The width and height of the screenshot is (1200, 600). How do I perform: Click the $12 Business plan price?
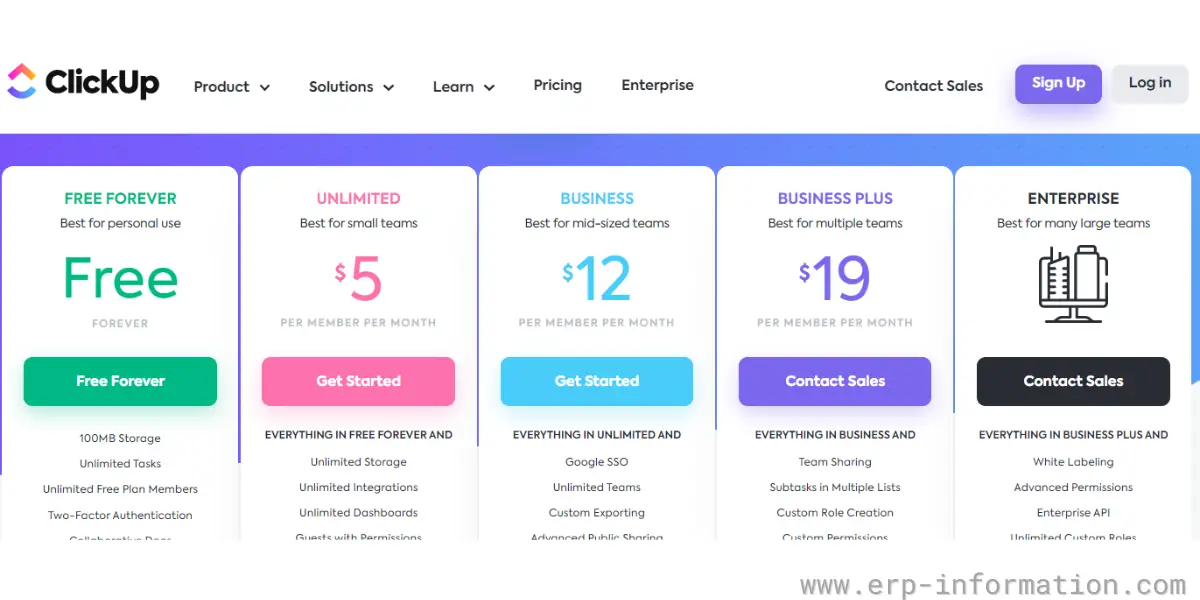pyautogui.click(x=597, y=280)
